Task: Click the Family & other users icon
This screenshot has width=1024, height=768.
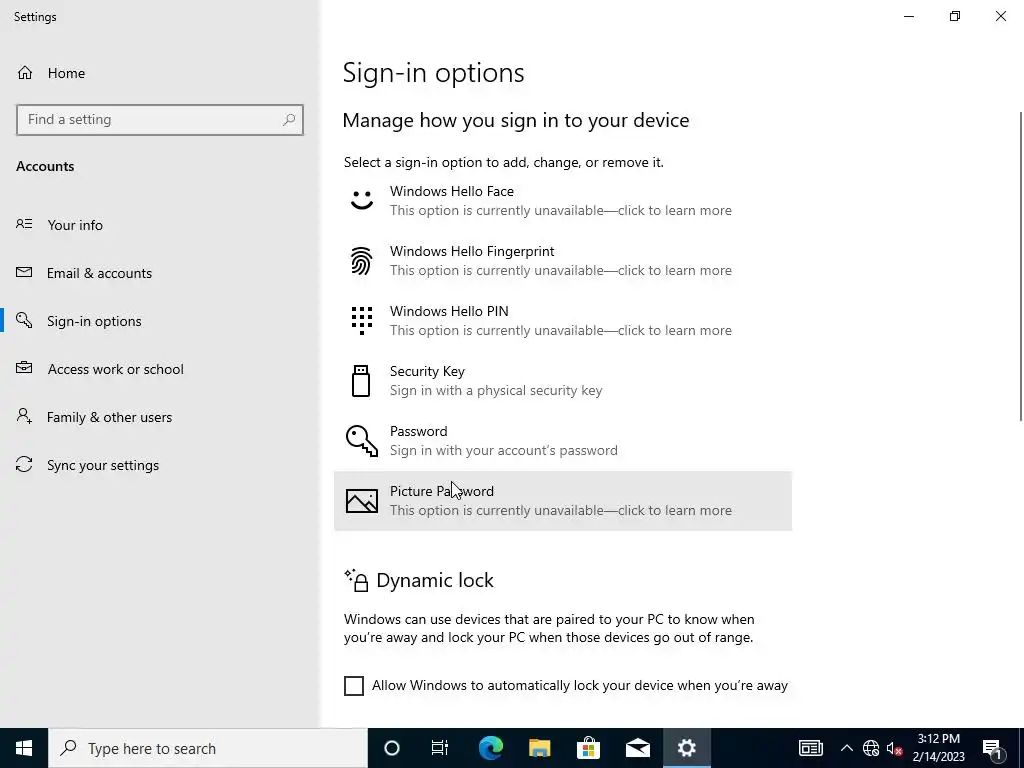Action: (x=24, y=416)
